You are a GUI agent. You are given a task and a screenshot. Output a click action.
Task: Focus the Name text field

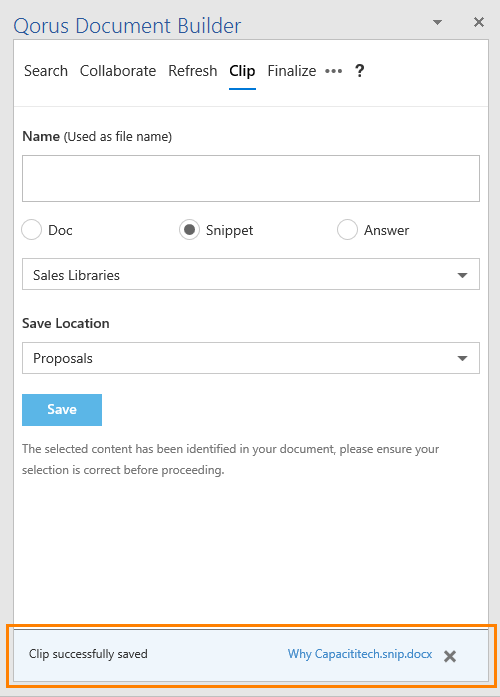[x=251, y=178]
